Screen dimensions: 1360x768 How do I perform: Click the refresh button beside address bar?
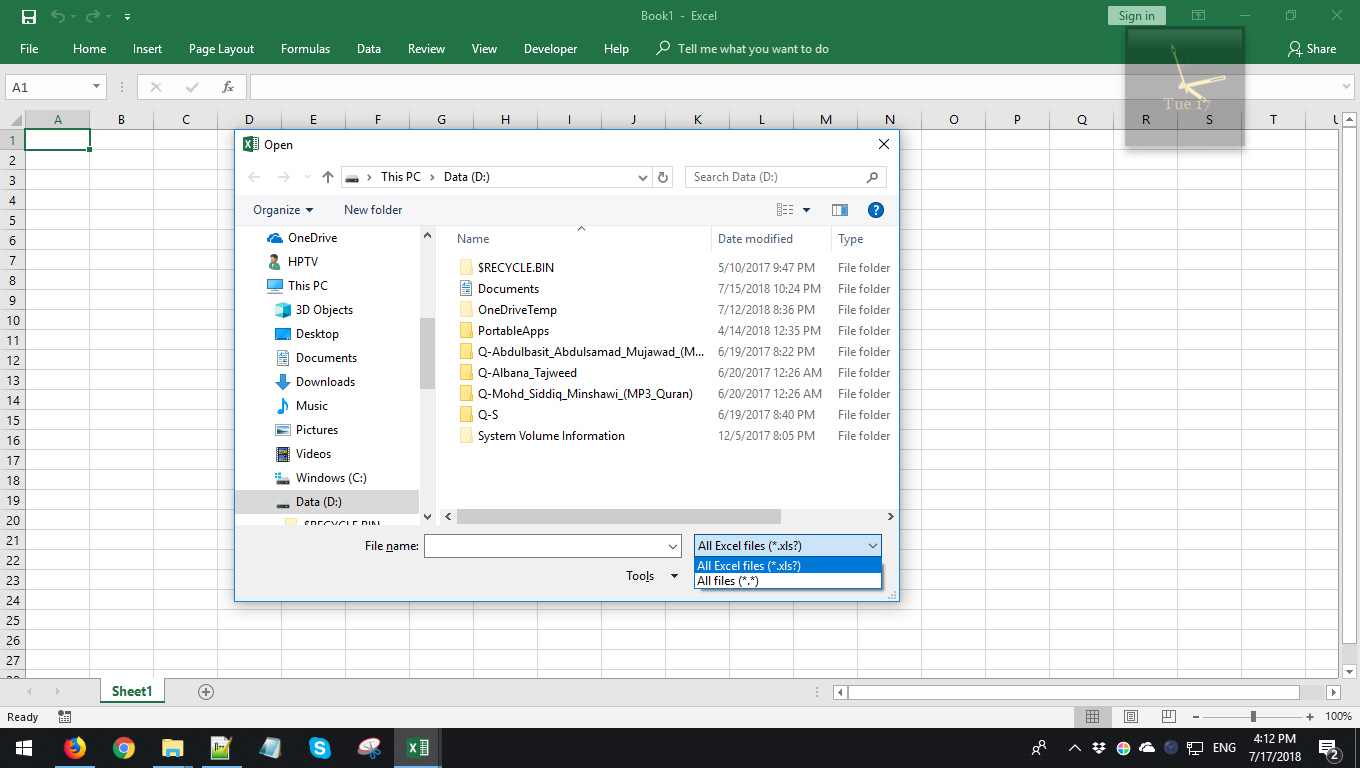click(662, 177)
